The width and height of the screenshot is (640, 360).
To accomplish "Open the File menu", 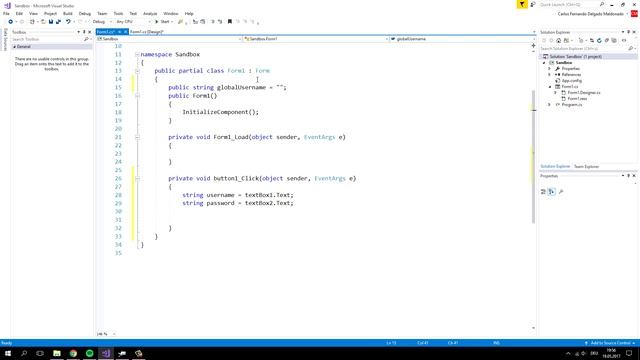I will (6, 13).
